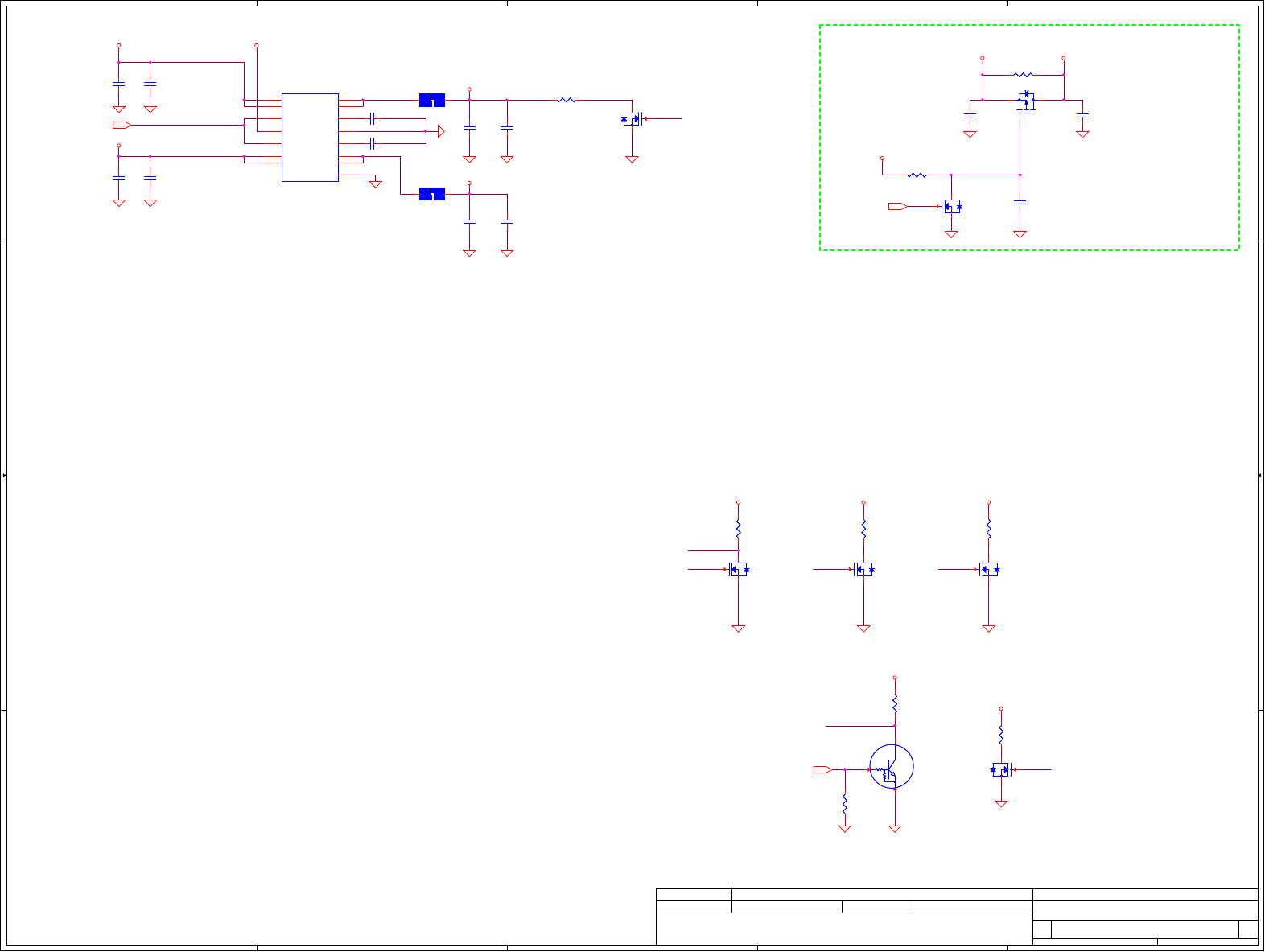The width and height of the screenshot is (1265, 952).
Task: Select the MOSFET following the upper inductor's resistor
Action: tap(632, 119)
